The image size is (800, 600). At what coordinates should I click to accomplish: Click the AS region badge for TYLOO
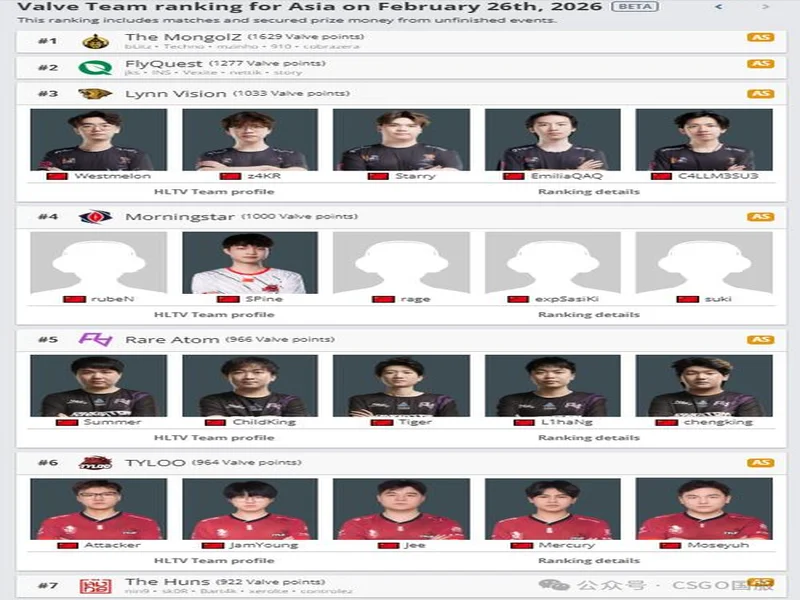760,463
